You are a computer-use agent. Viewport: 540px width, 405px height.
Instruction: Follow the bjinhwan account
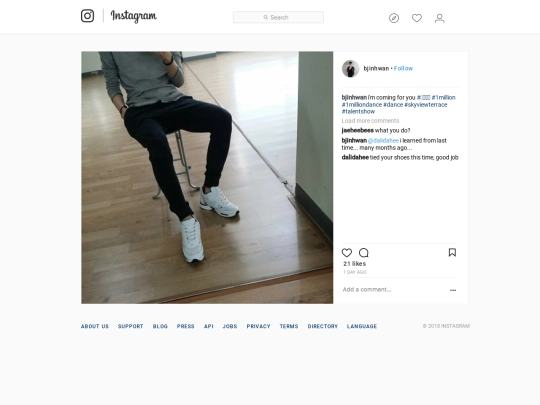[403, 68]
